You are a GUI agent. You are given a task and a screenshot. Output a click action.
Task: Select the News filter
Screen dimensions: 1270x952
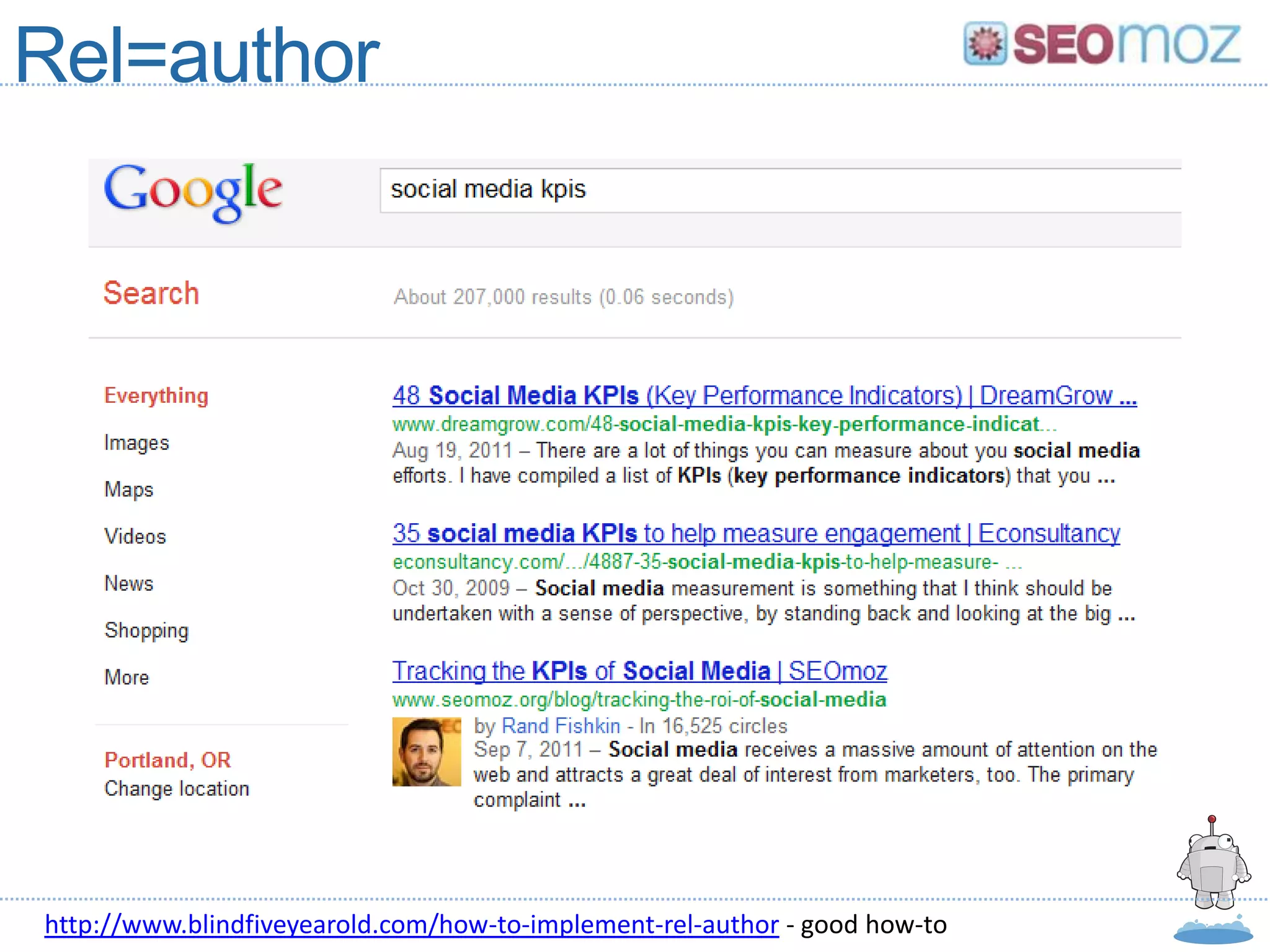coord(128,583)
